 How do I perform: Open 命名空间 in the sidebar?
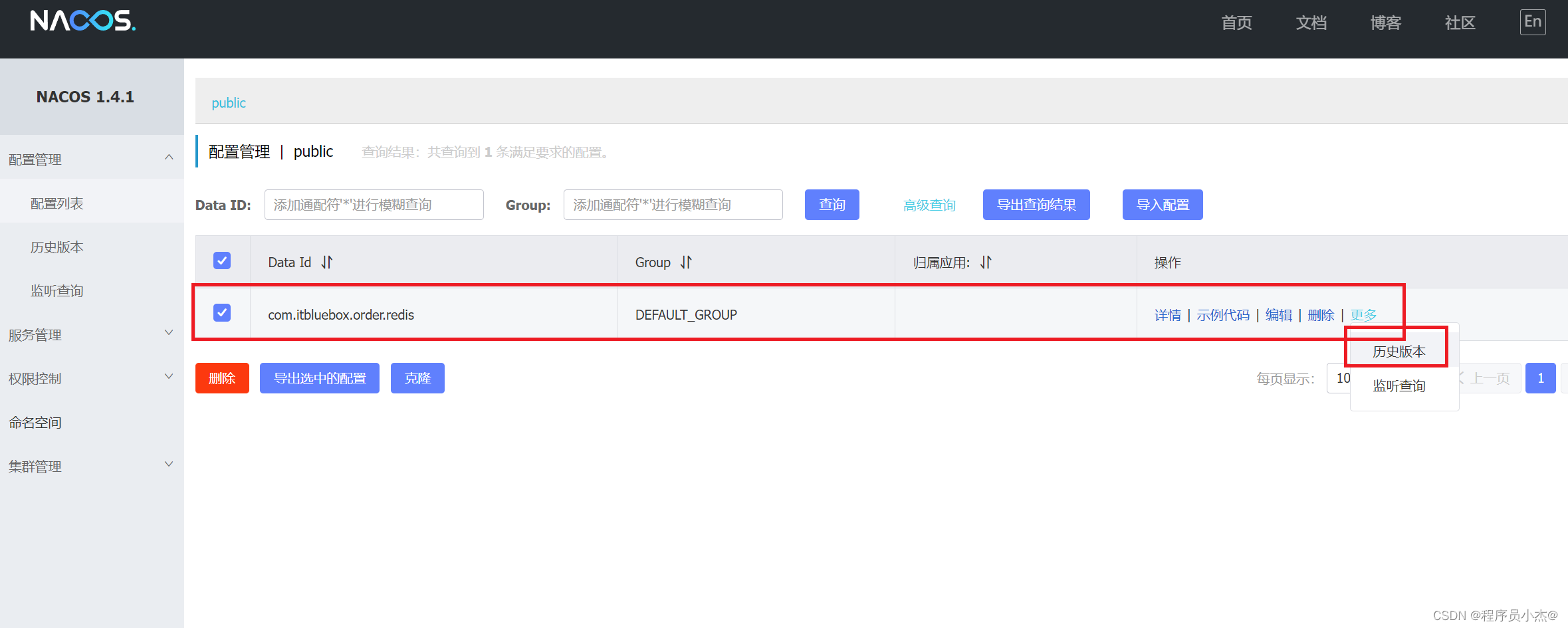coord(35,423)
